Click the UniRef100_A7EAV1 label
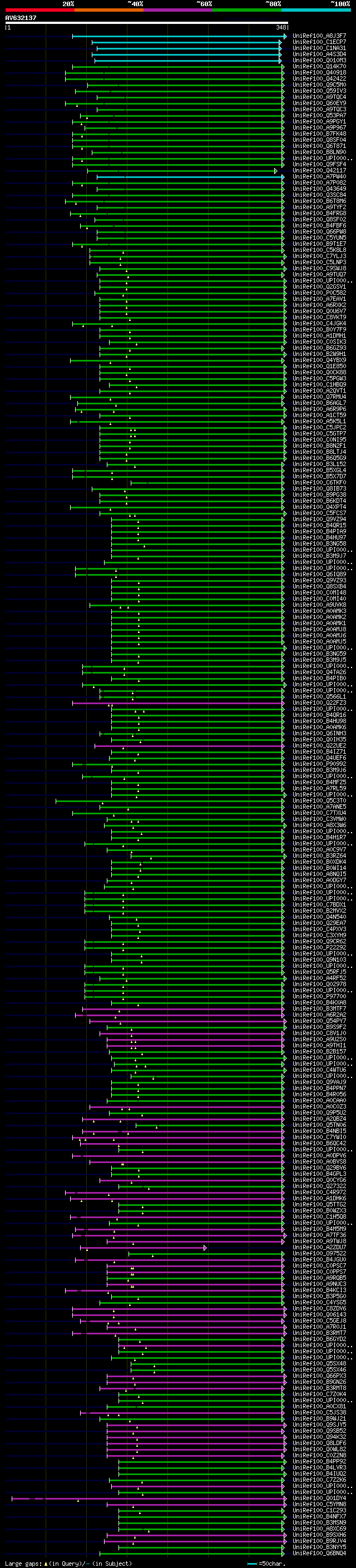This screenshot has height=1568, width=356. point(319,299)
